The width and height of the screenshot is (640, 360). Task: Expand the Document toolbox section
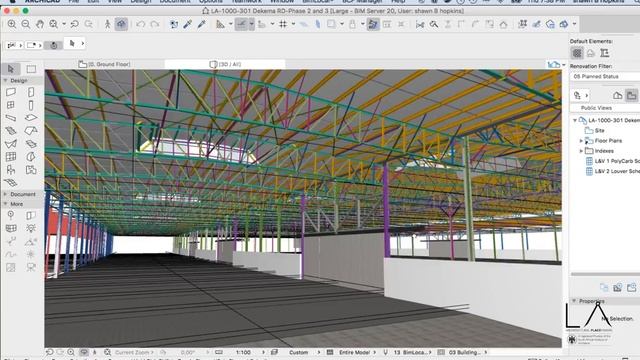pos(6,194)
